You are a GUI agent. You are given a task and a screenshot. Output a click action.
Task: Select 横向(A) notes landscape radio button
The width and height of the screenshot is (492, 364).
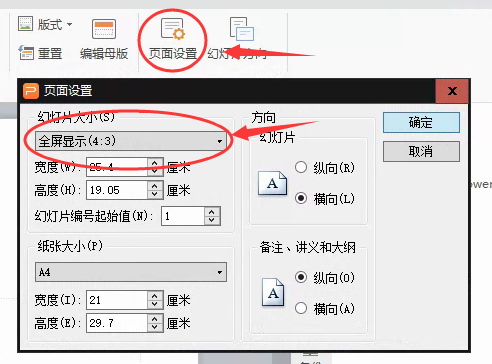coord(301,308)
